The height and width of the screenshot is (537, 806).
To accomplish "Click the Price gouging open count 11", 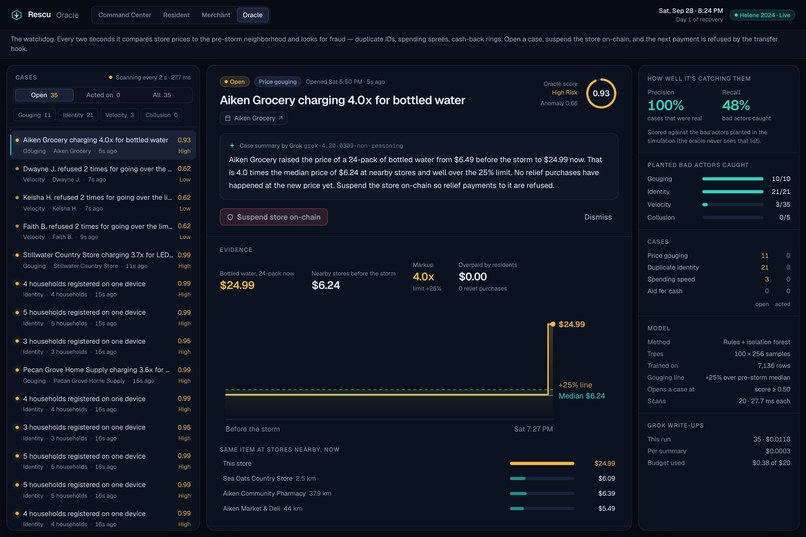I will [765, 255].
